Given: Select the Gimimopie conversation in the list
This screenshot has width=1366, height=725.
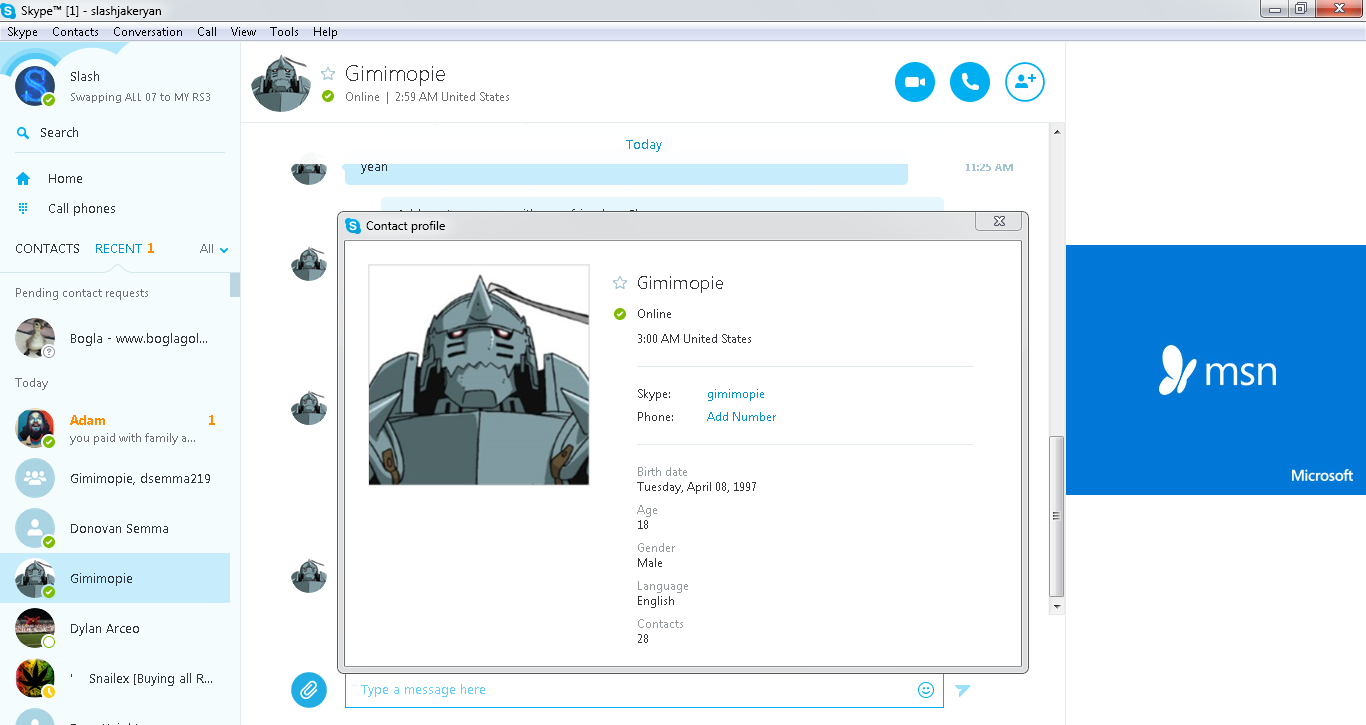Looking at the screenshot, I should [x=115, y=578].
